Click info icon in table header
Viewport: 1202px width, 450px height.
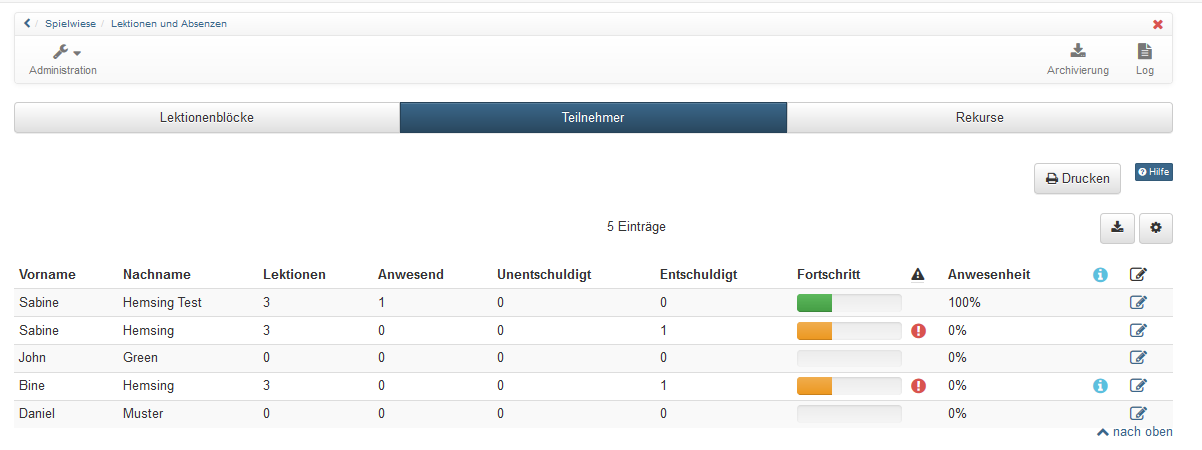coord(1100,275)
